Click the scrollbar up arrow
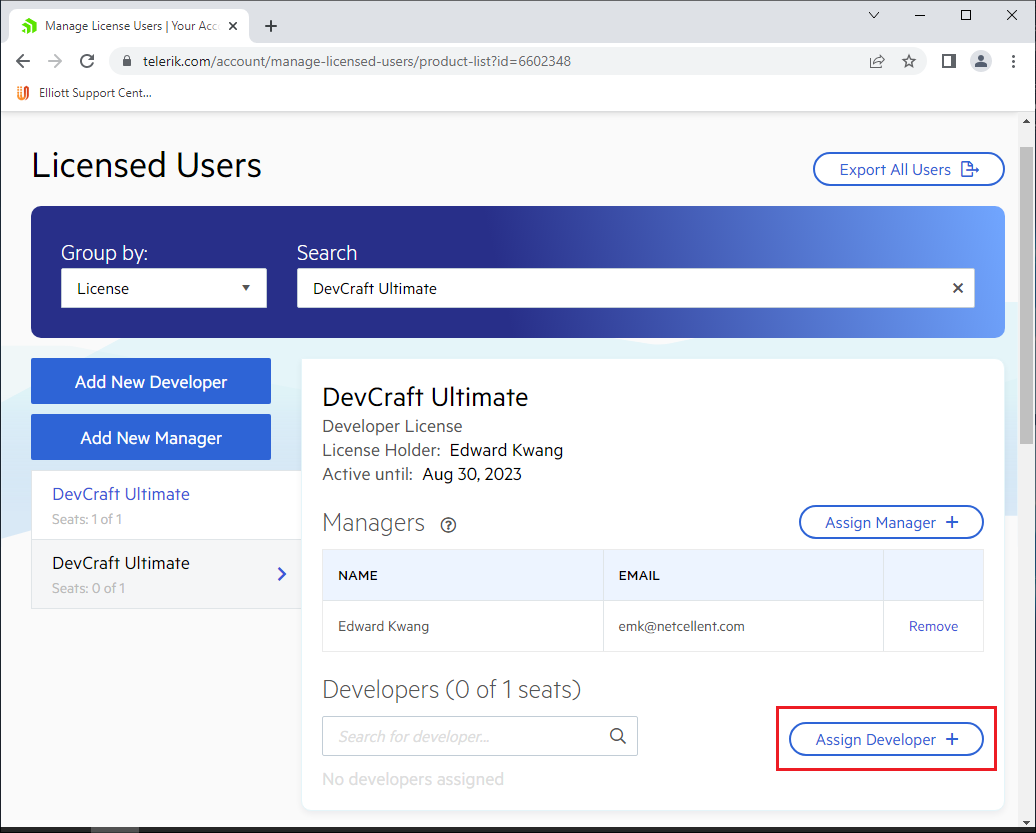Viewport: 1036px width, 833px height. (x=1026, y=121)
